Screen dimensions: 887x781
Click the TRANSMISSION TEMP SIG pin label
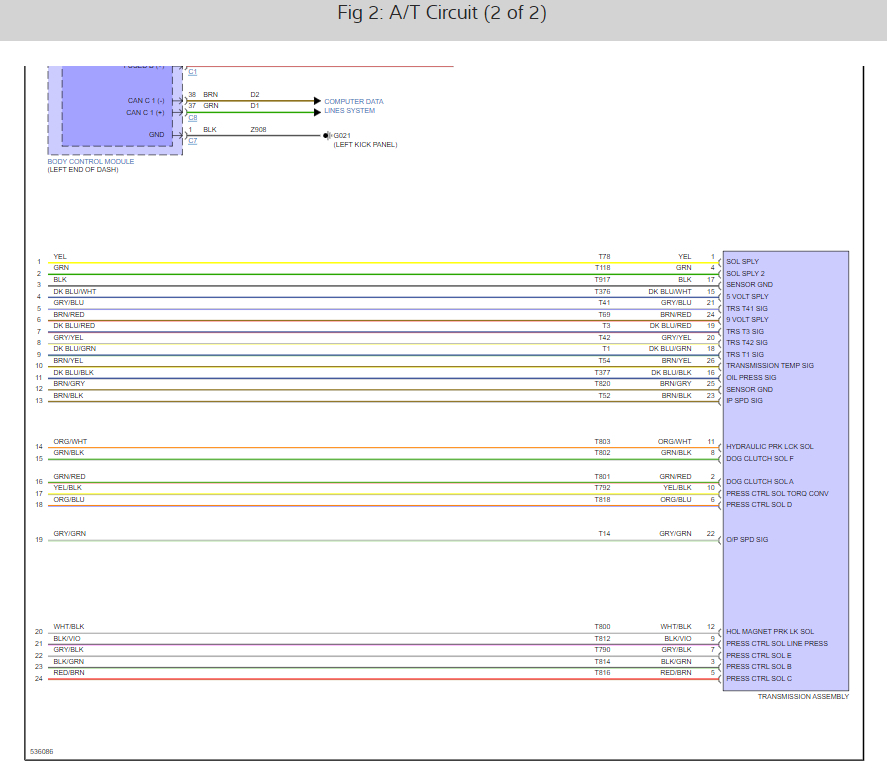770,366
